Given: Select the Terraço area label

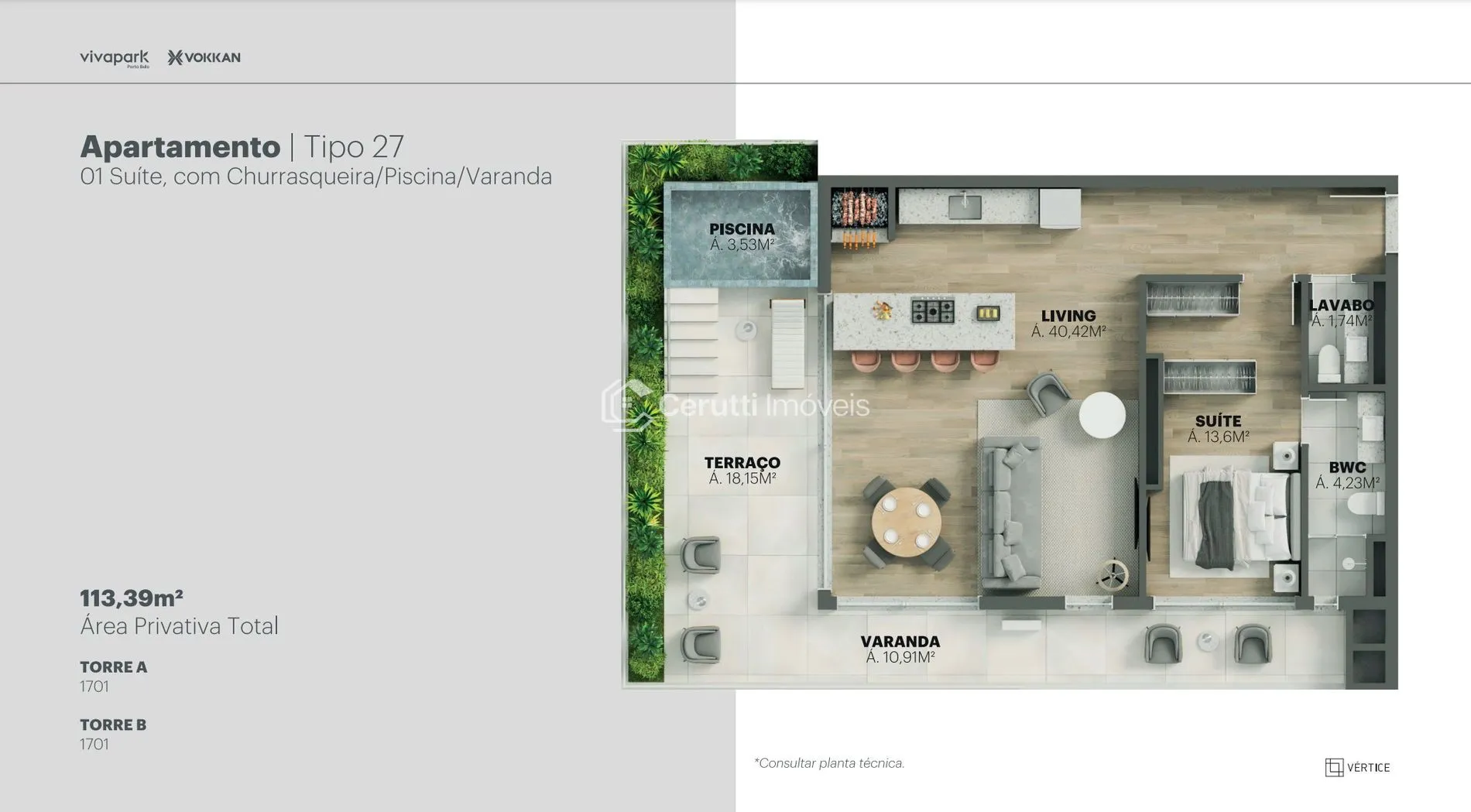Looking at the screenshot, I should click(x=742, y=470).
